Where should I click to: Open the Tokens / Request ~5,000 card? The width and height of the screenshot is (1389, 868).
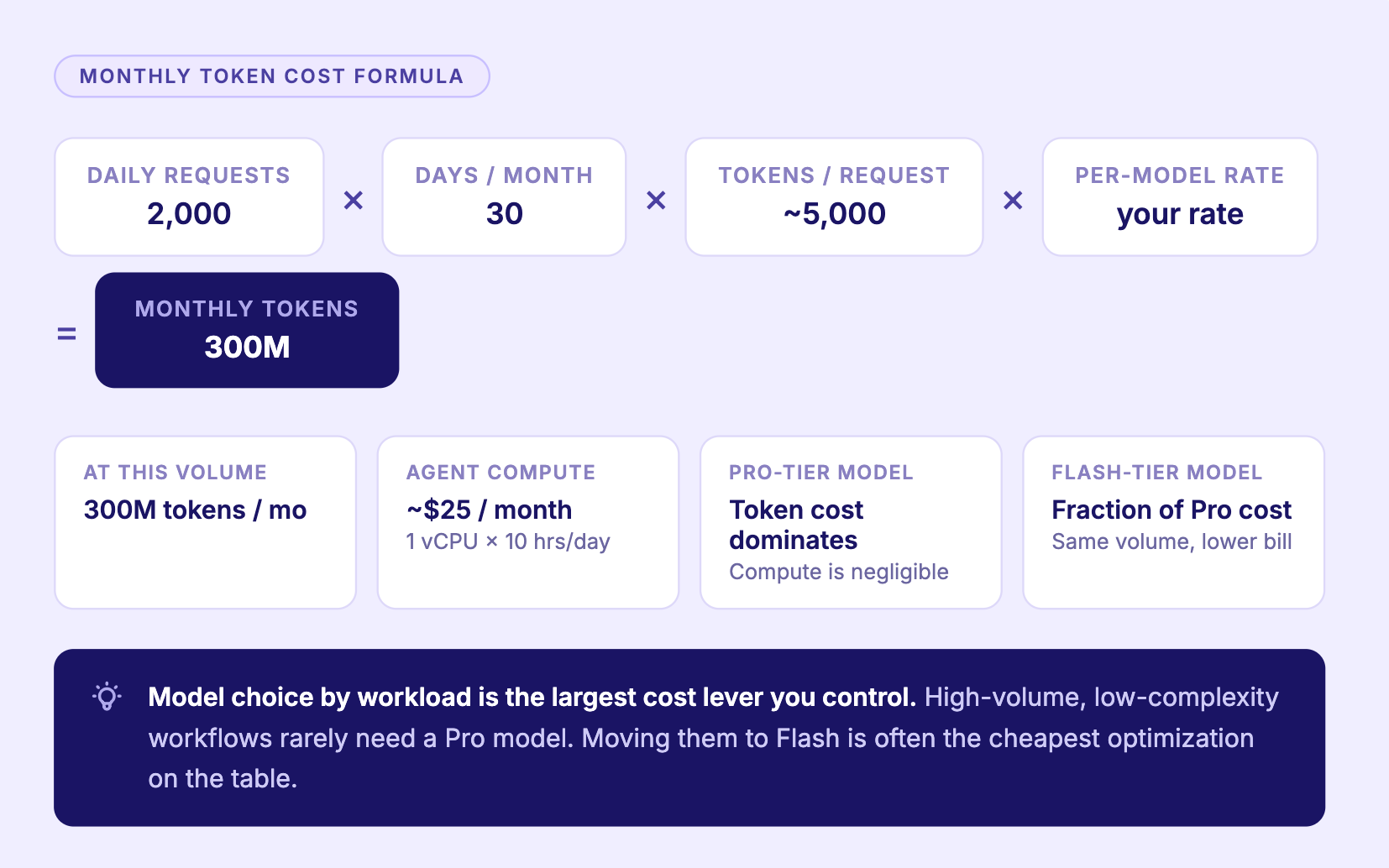tap(834, 196)
